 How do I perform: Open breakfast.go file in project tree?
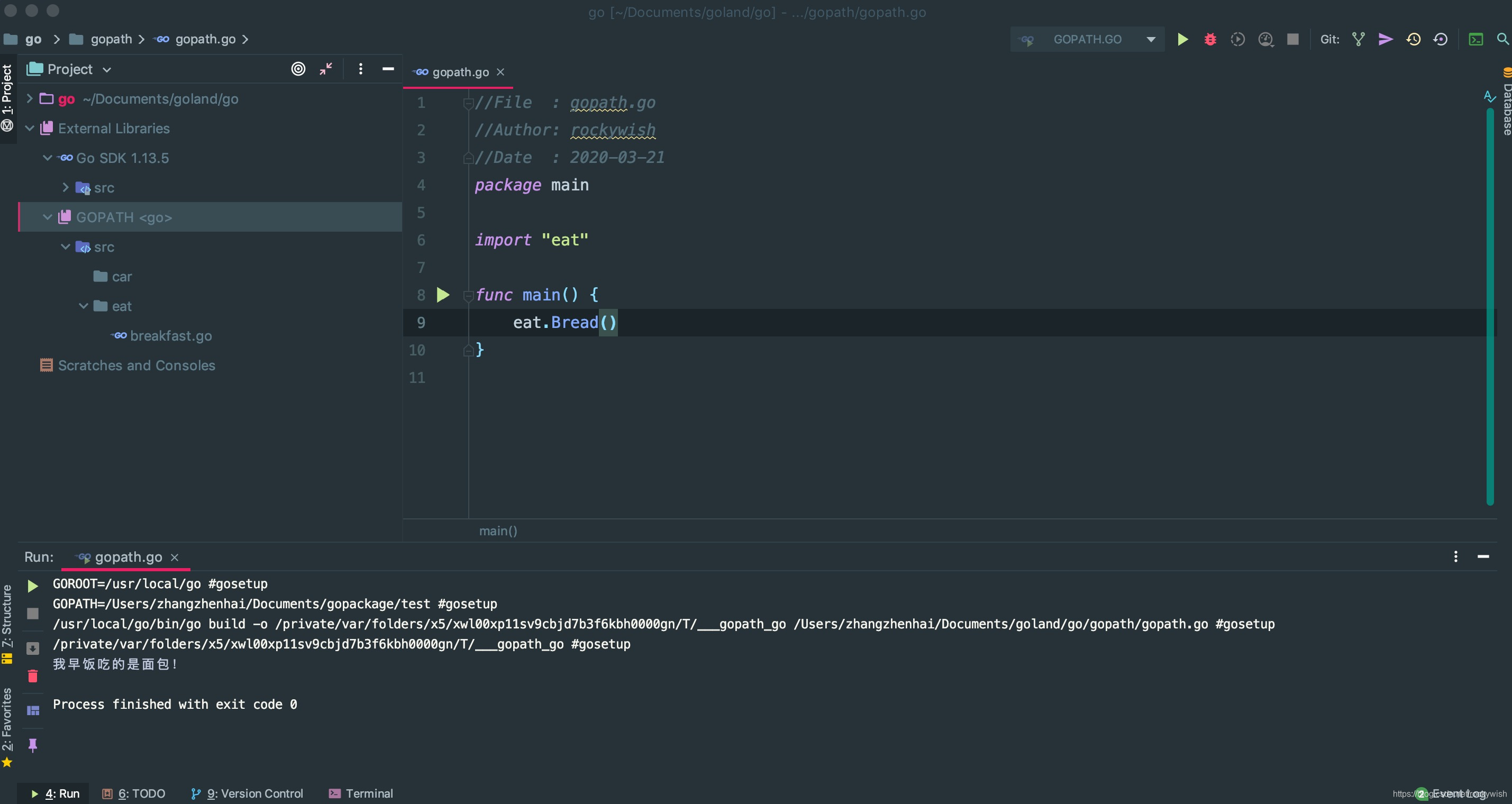[170, 336]
